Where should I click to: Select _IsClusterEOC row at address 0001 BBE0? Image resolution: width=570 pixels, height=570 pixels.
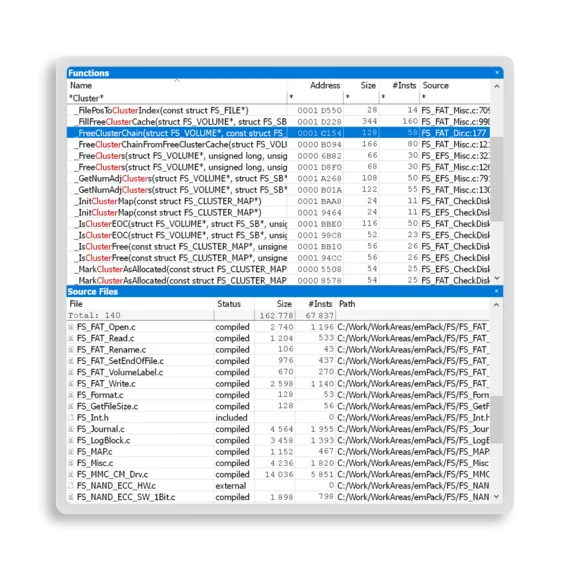(x=278, y=224)
